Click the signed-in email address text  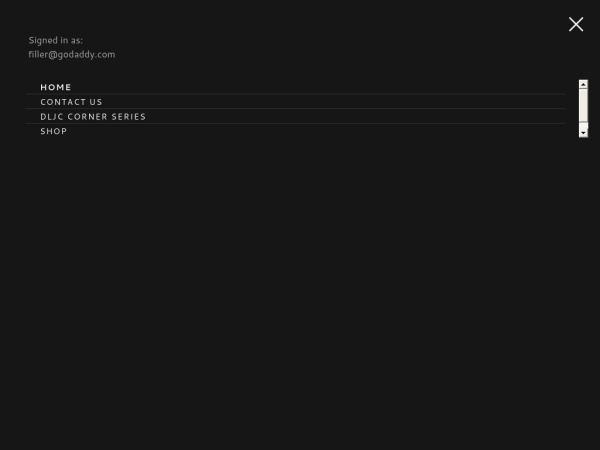click(x=72, y=54)
